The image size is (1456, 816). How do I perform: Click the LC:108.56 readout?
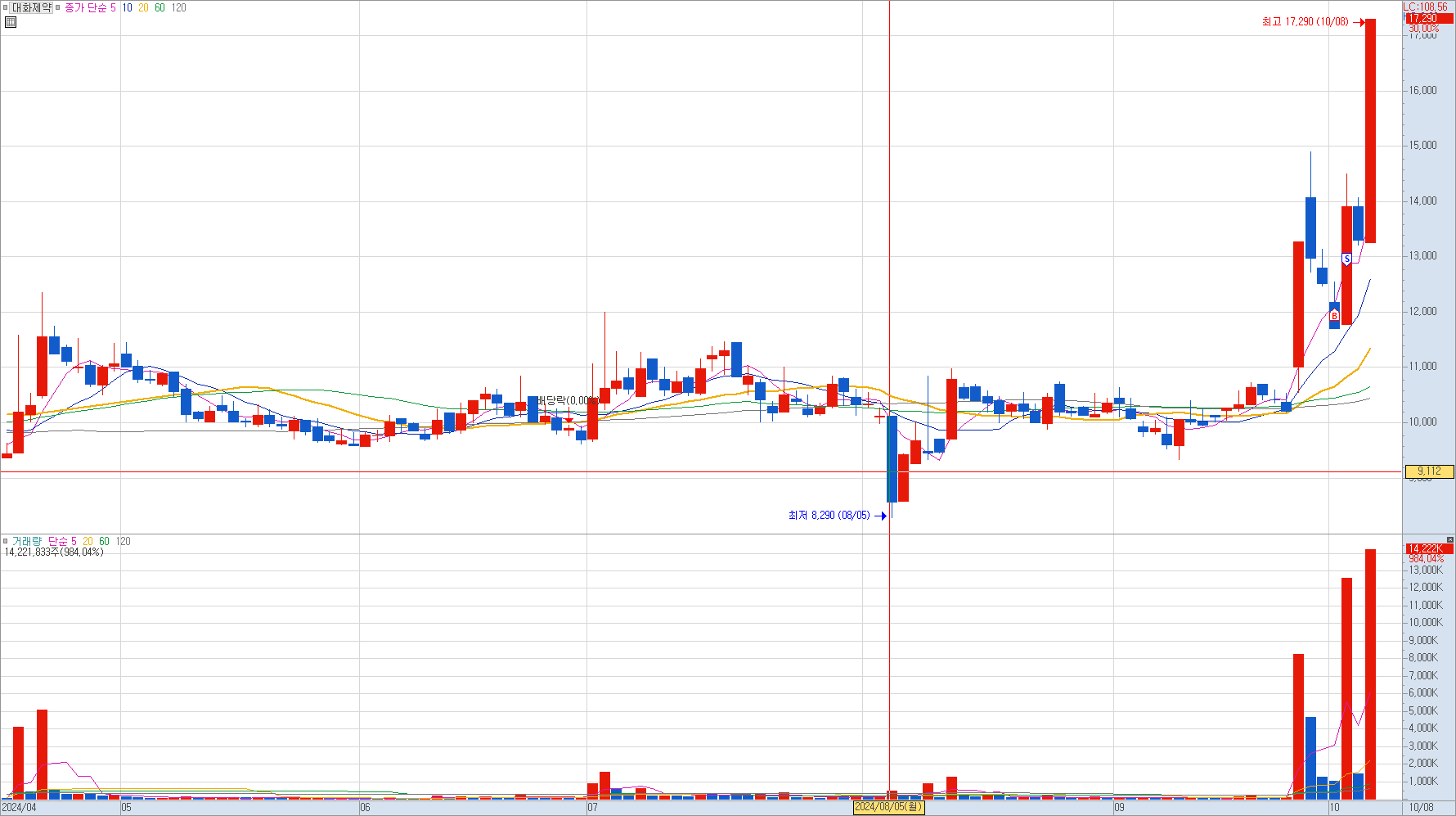(1426, 7)
